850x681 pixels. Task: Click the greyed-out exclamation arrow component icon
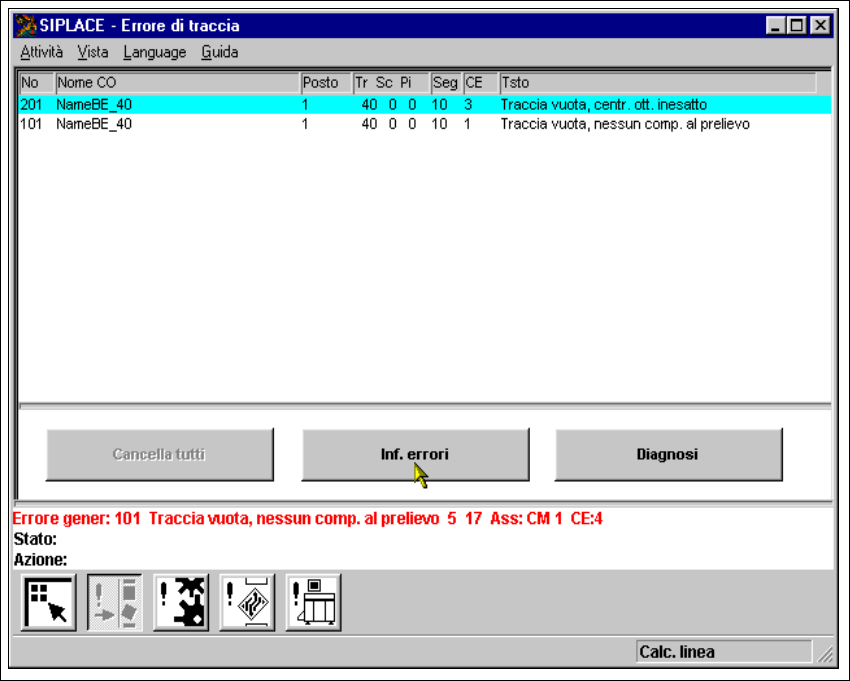tap(114, 602)
